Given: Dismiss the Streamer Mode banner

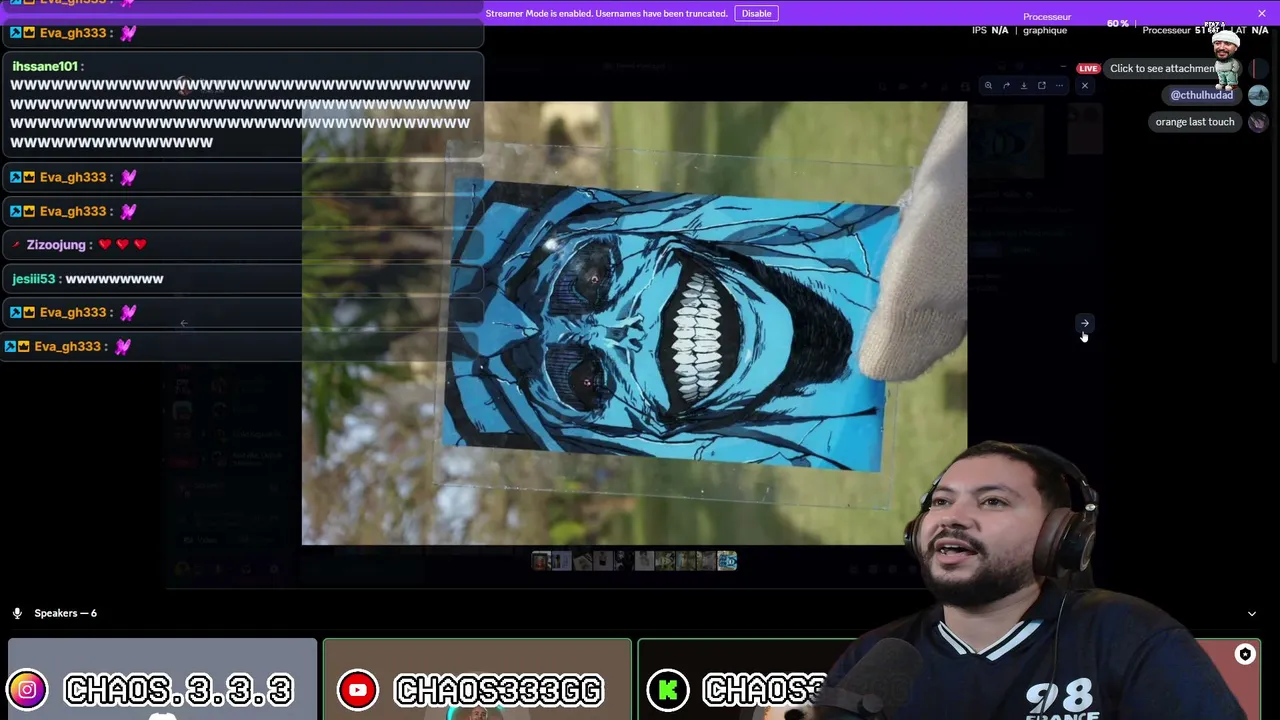Looking at the screenshot, I should coord(1262,13).
